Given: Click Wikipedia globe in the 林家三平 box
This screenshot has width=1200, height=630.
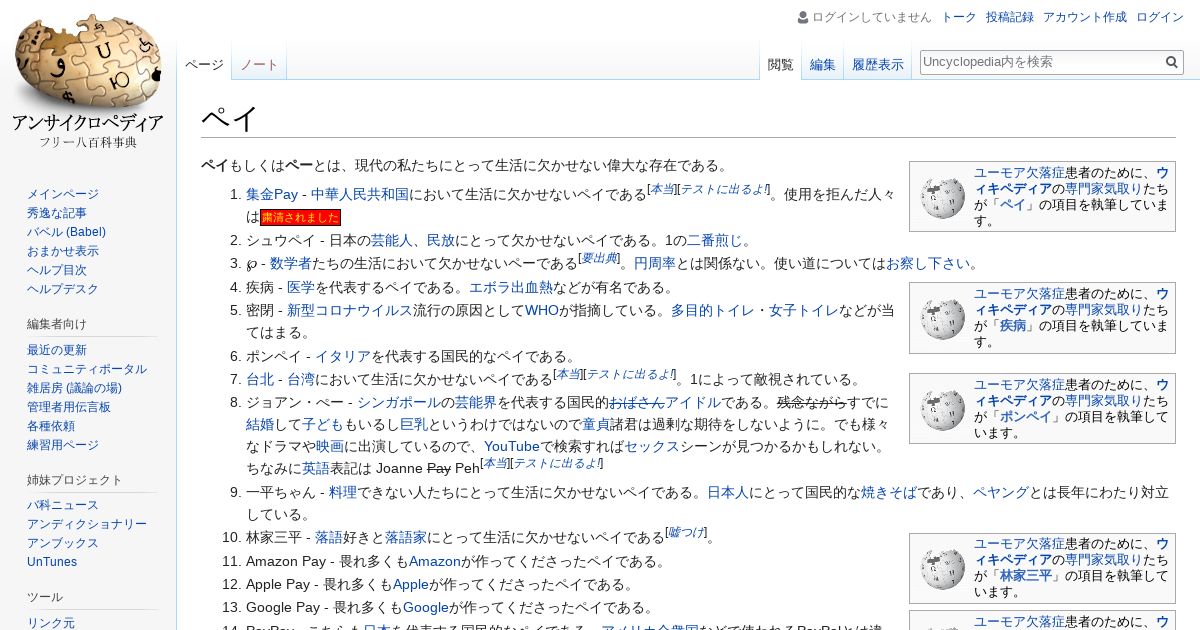Looking at the screenshot, I should [x=943, y=568].
